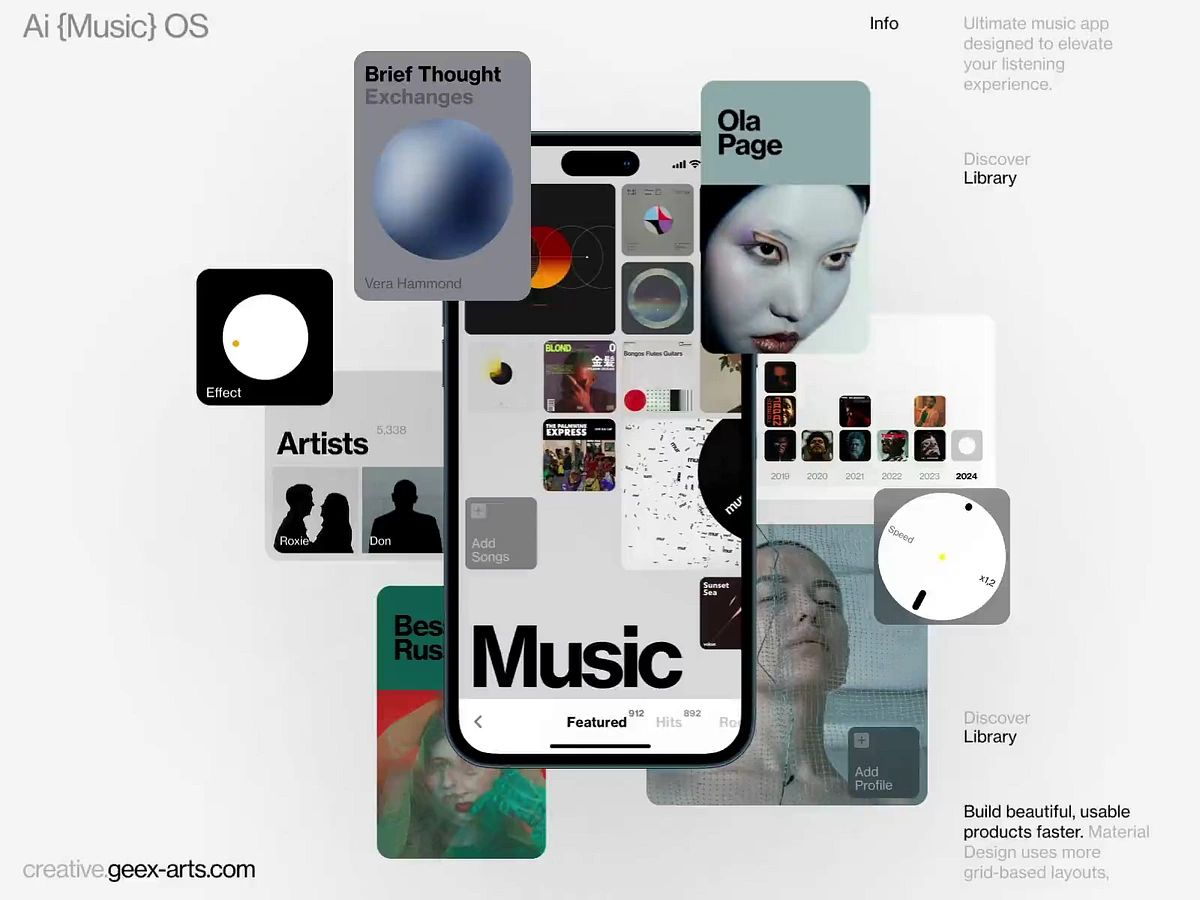Jump to year 2019 on timeline
This screenshot has width=1200, height=900.
click(780, 476)
